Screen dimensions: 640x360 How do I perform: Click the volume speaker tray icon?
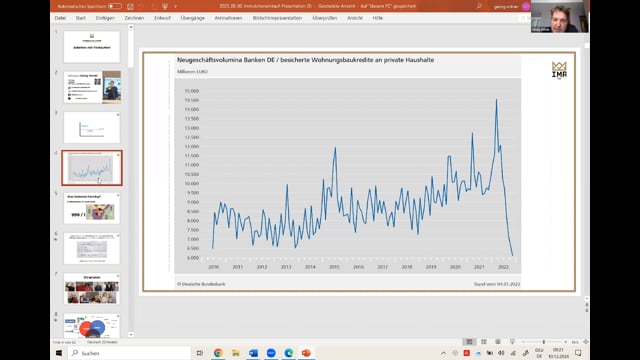pos(501,353)
